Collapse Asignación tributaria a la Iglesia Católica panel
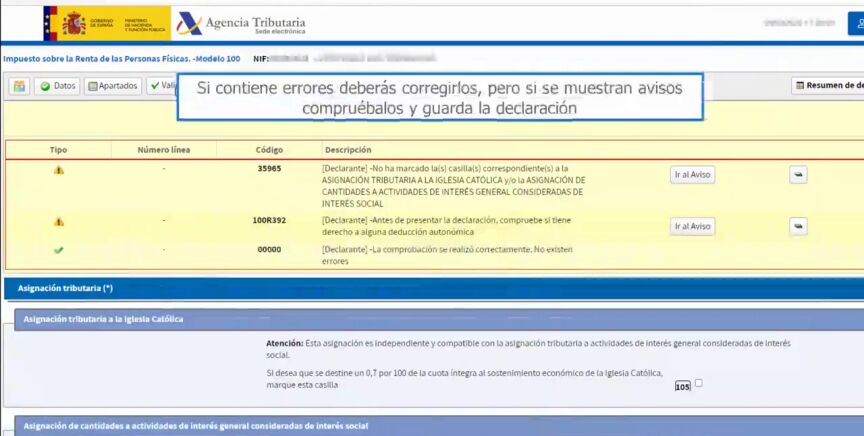Image resolution: width=864 pixels, height=436 pixels. tap(103, 319)
